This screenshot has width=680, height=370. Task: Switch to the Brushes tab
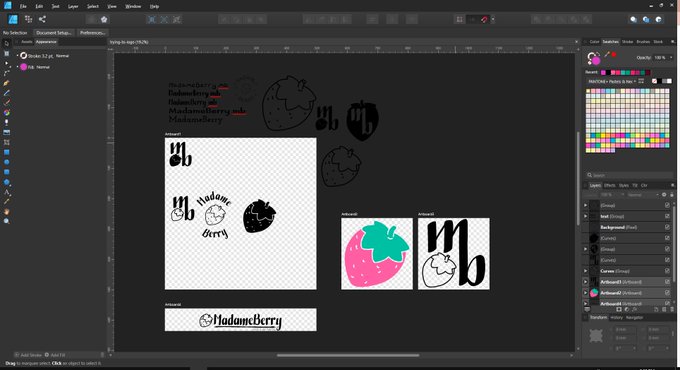(643, 42)
